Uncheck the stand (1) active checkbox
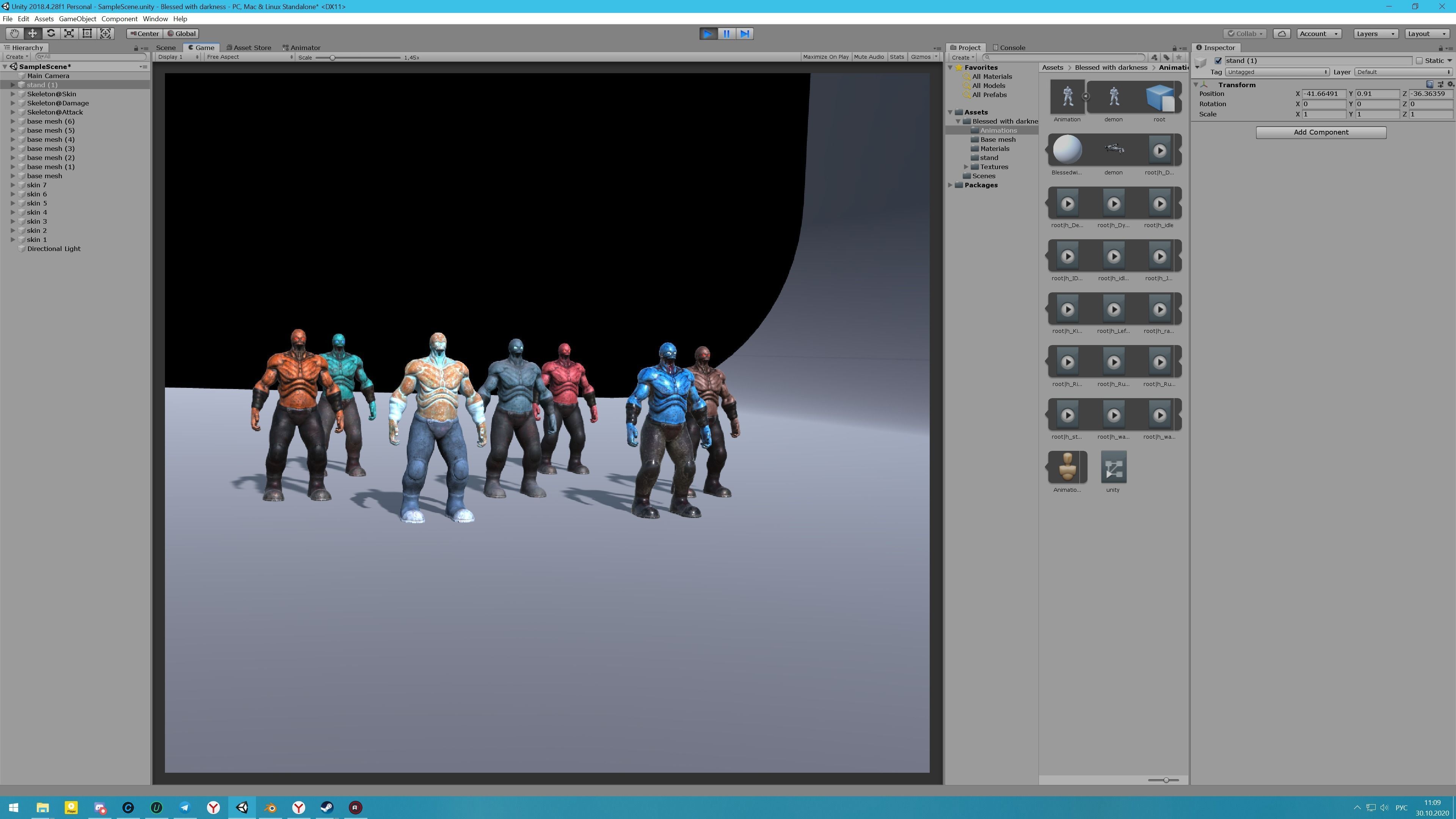 1218,61
